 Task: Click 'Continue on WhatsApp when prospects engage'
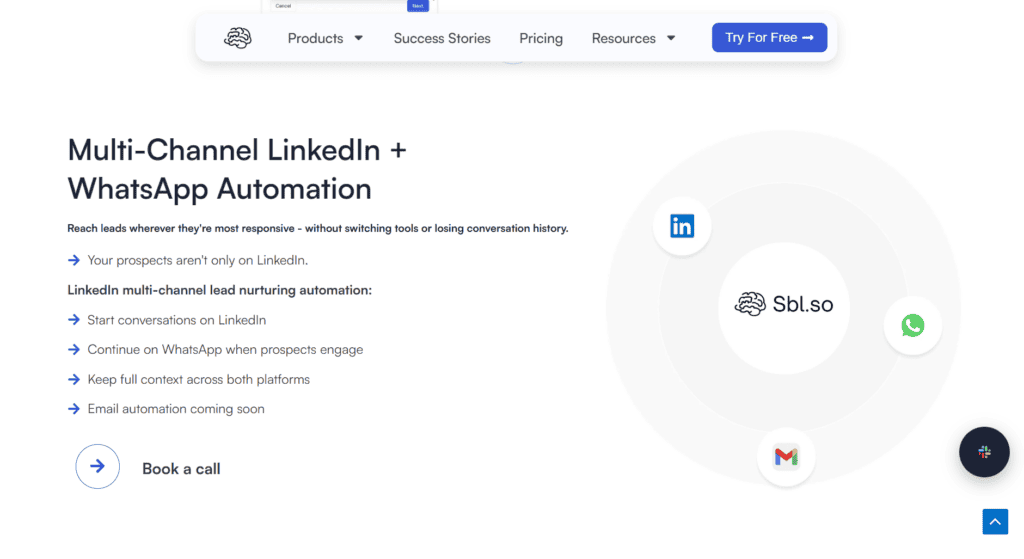click(x=225, y=349)
